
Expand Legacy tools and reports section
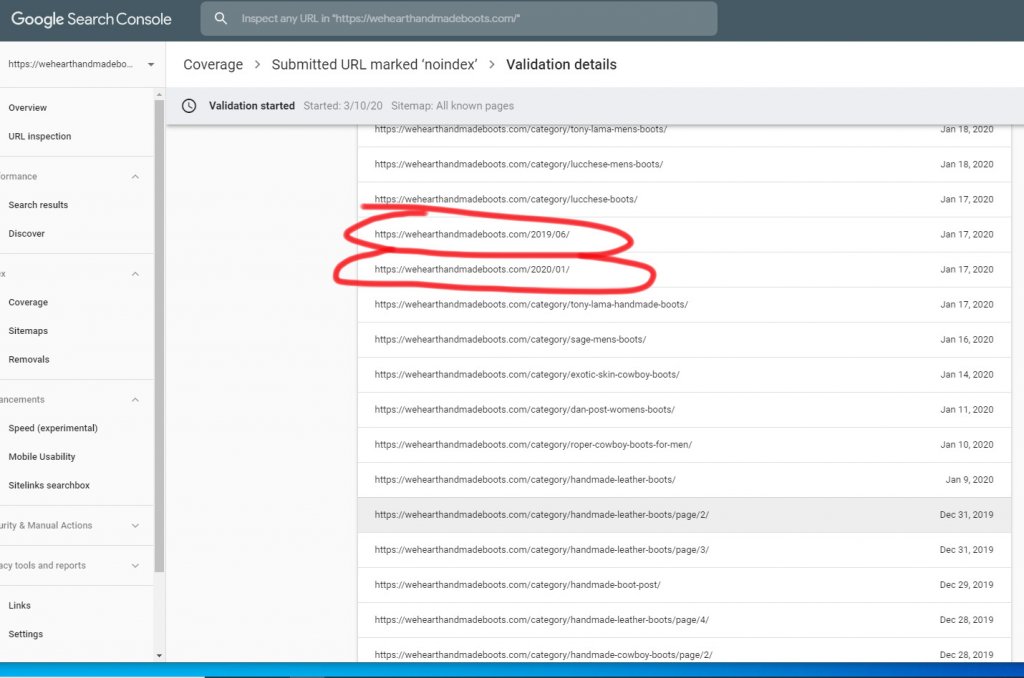(135, 566)
